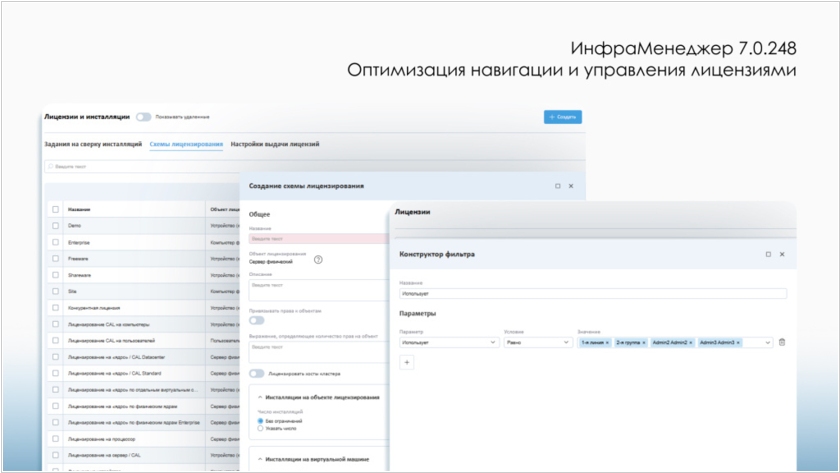The width and height of the screenshot is (840, 473).
Task: Remove the 'Admin2 Admin2' value tag
Action: pyautogui.click(x=691, y=342)
